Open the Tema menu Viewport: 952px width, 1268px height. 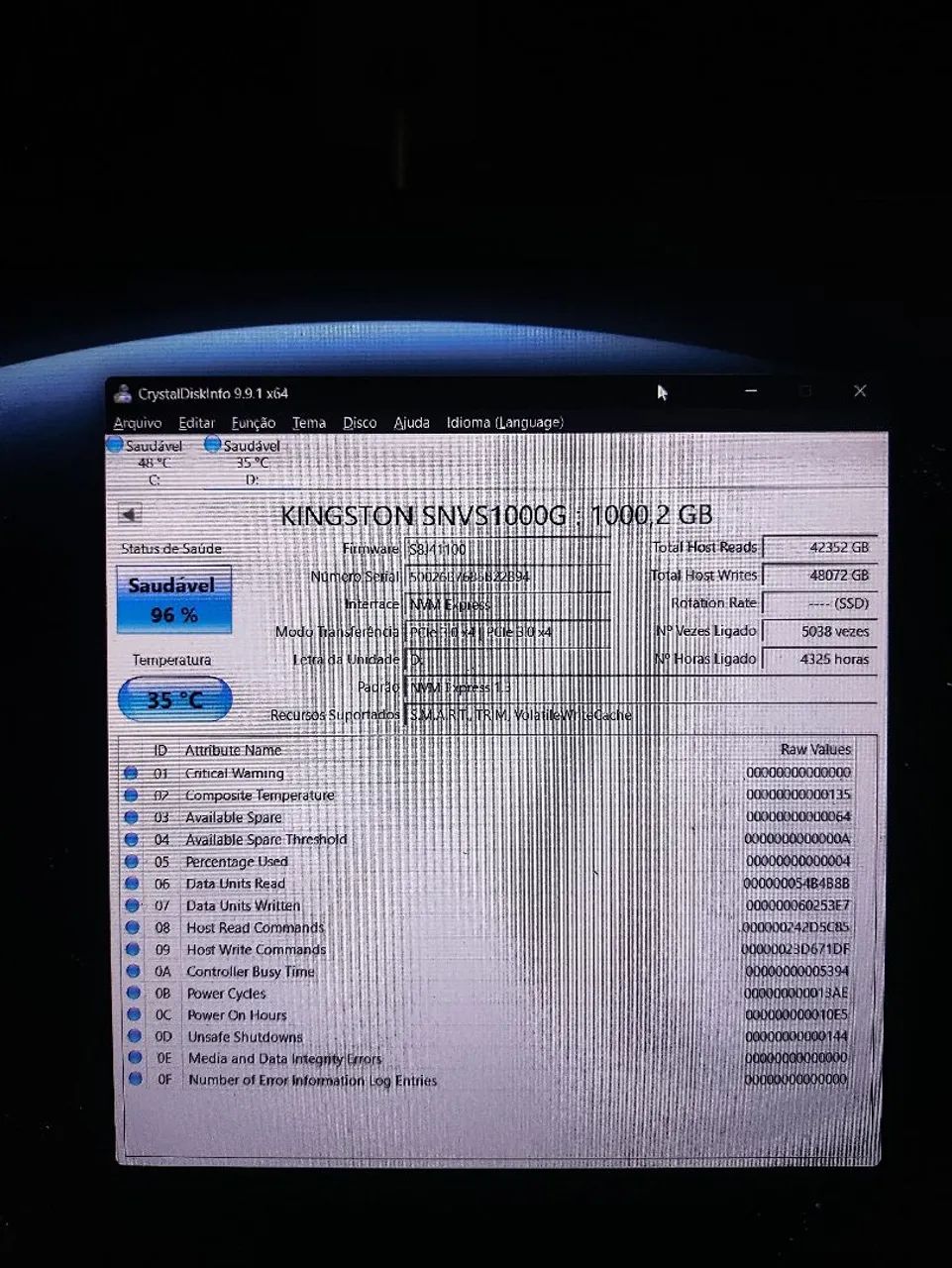pyautogui.click(x=308, y=423)
